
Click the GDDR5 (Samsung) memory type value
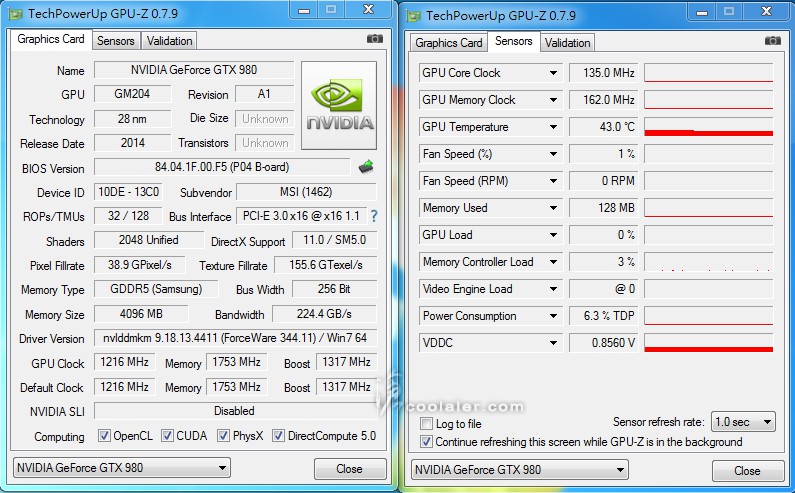156,289
